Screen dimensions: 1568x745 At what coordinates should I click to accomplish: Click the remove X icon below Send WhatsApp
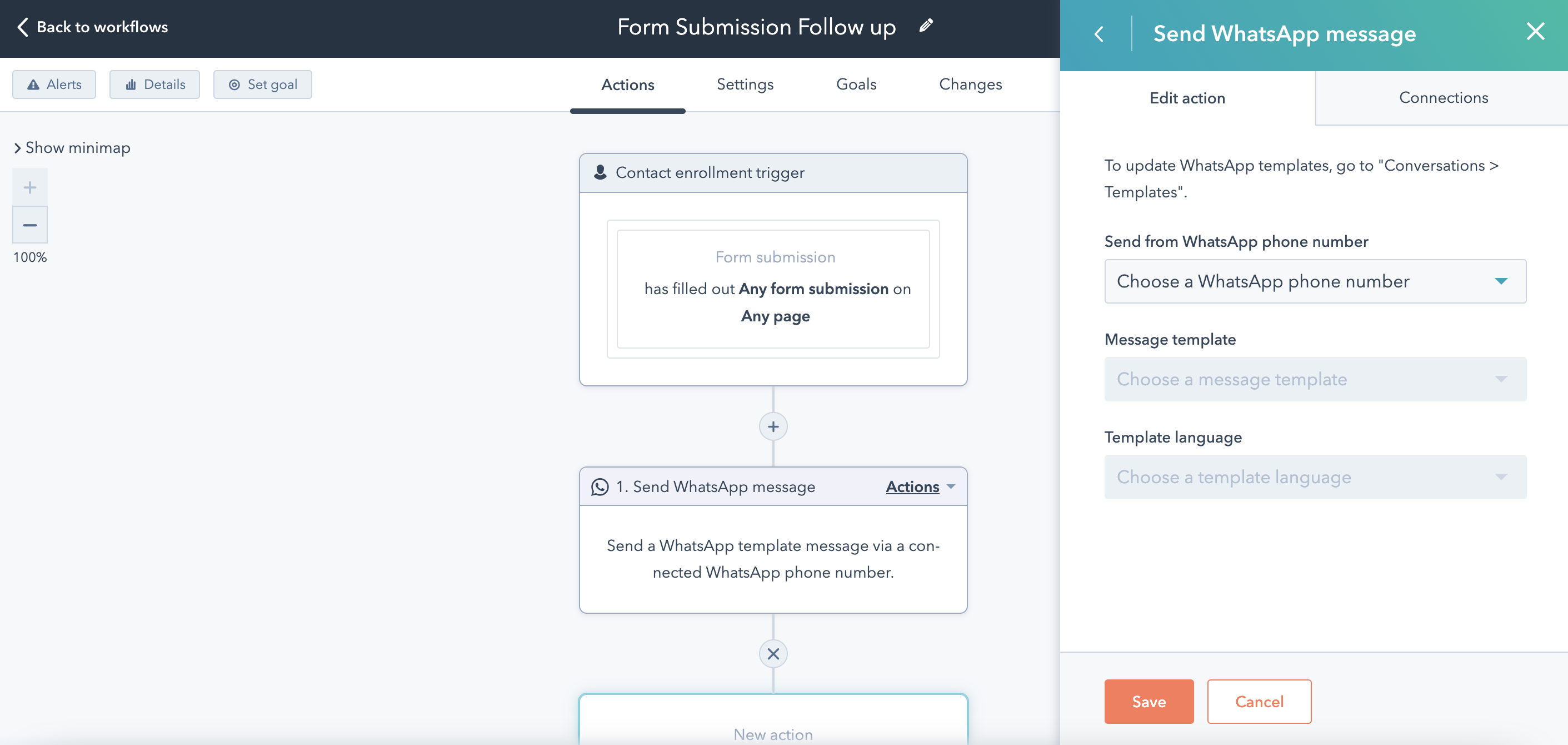click(774, 653)
